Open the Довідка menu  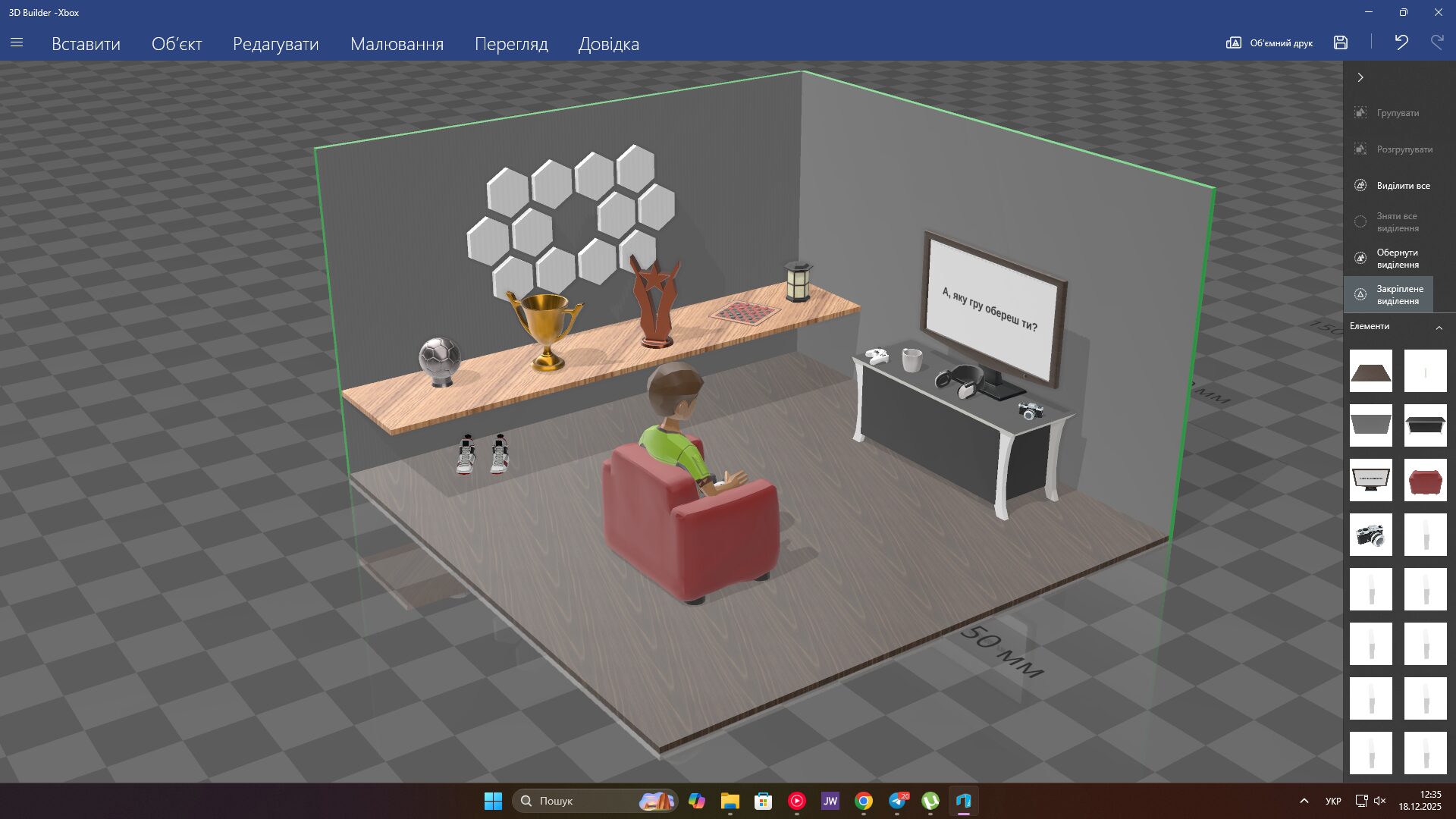click(x=608, y=44)
